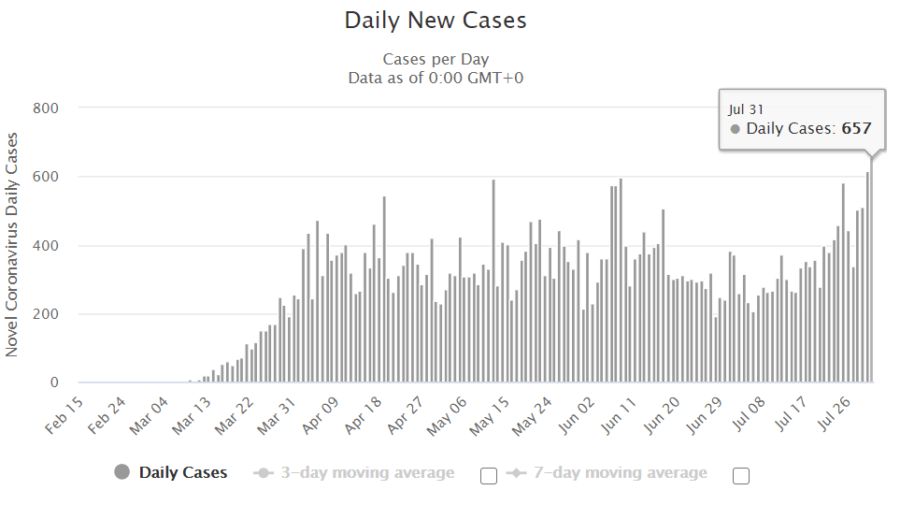Click the Daily New Cases chart title

click(435, 20)
